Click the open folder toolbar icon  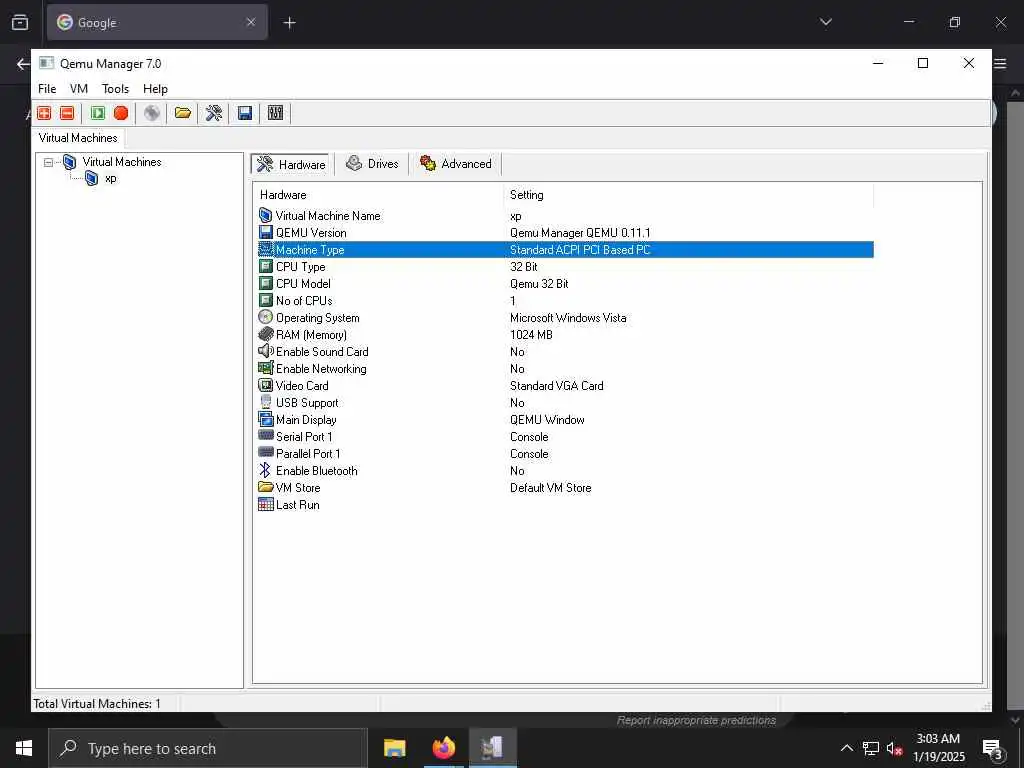coord(183,113)
